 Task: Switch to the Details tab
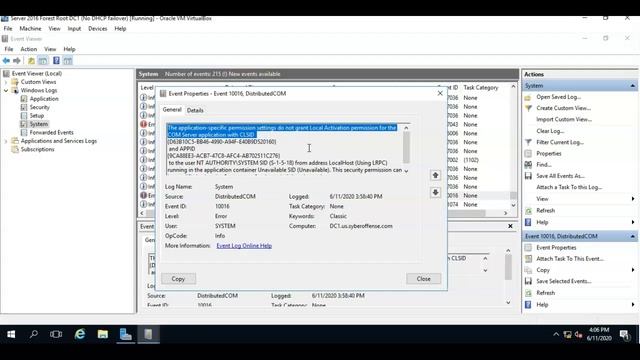click(x=195, y=110)
